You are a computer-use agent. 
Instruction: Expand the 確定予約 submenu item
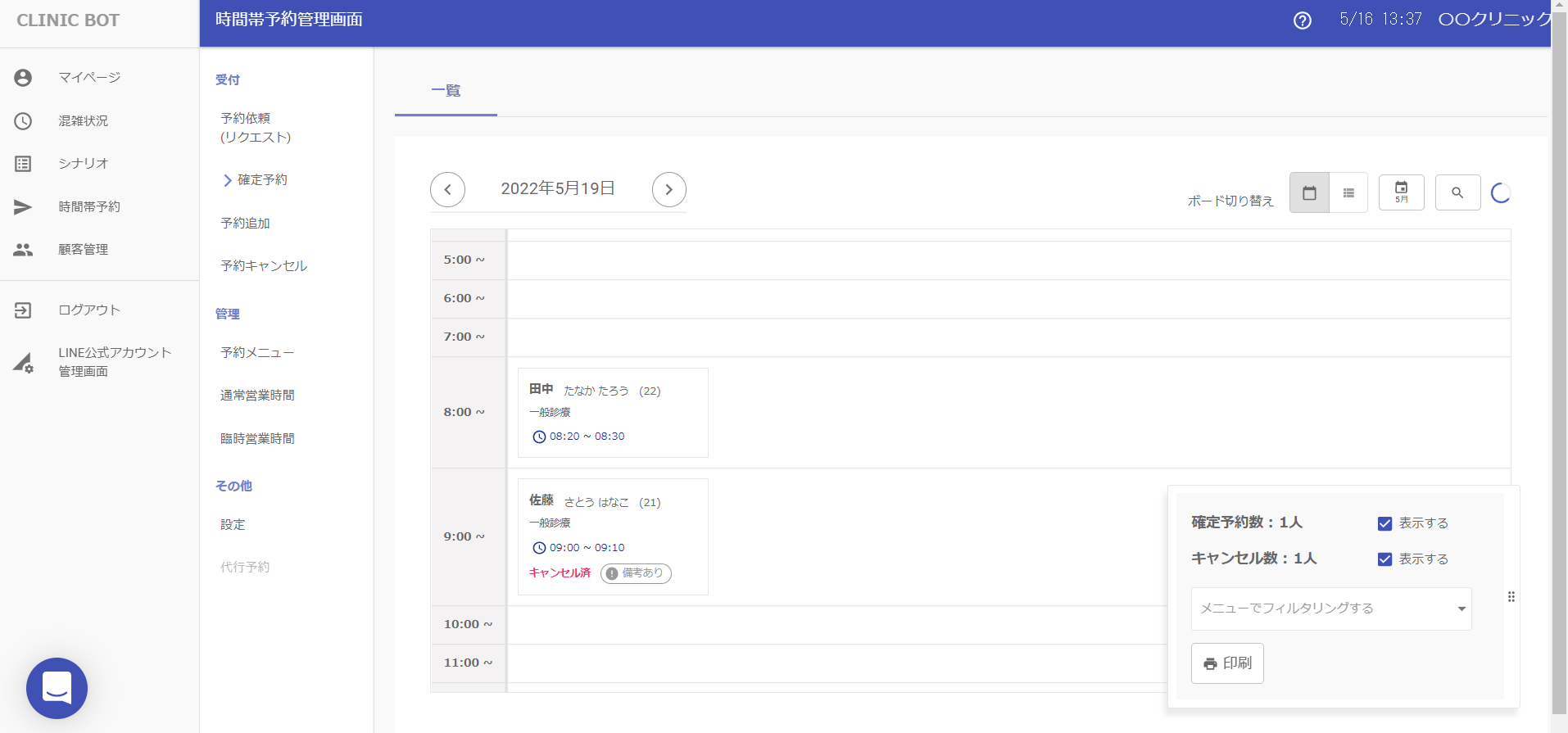(x=261, y=180)
